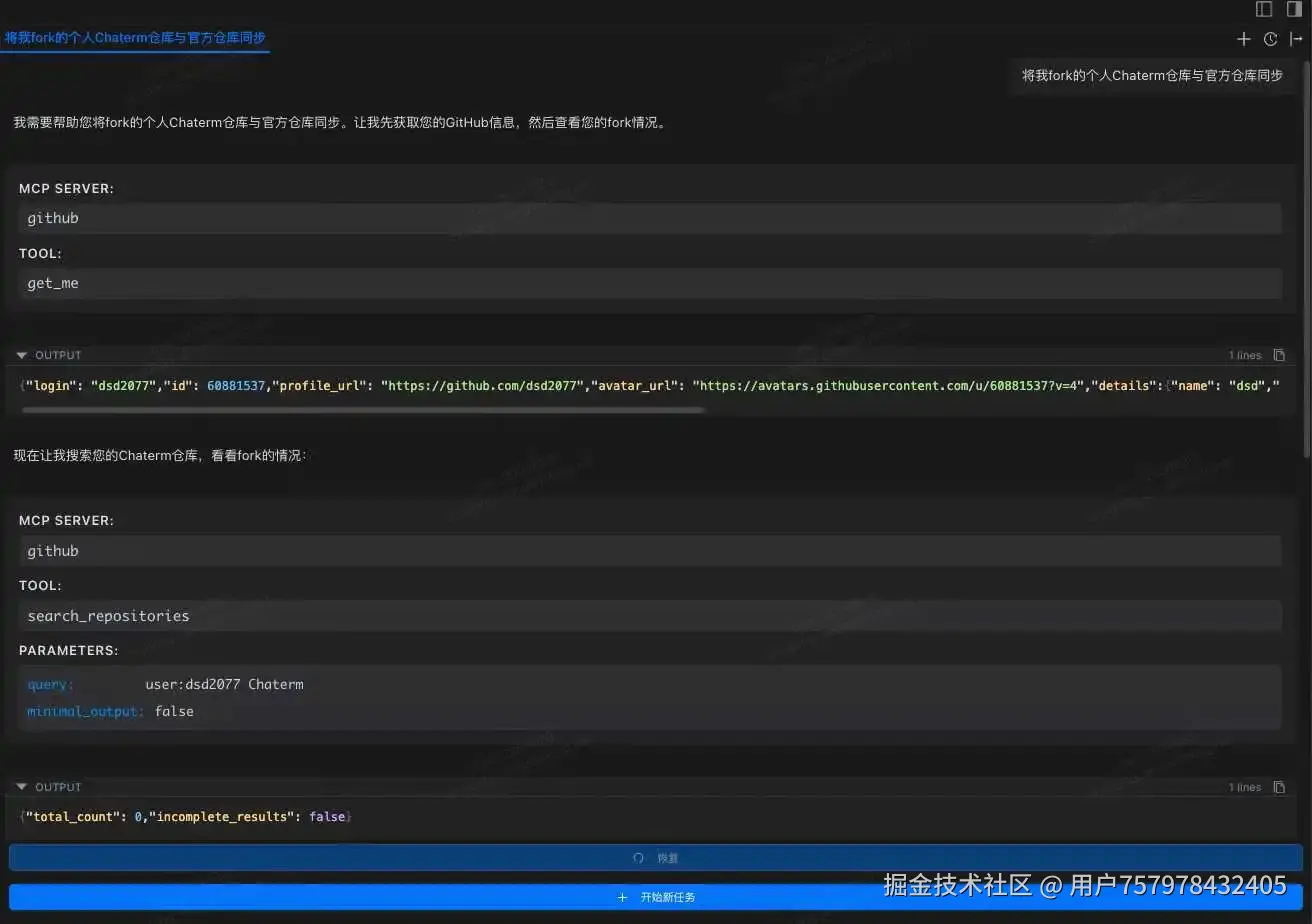Click the minimal_output parameter label

[x=86, y=712]
